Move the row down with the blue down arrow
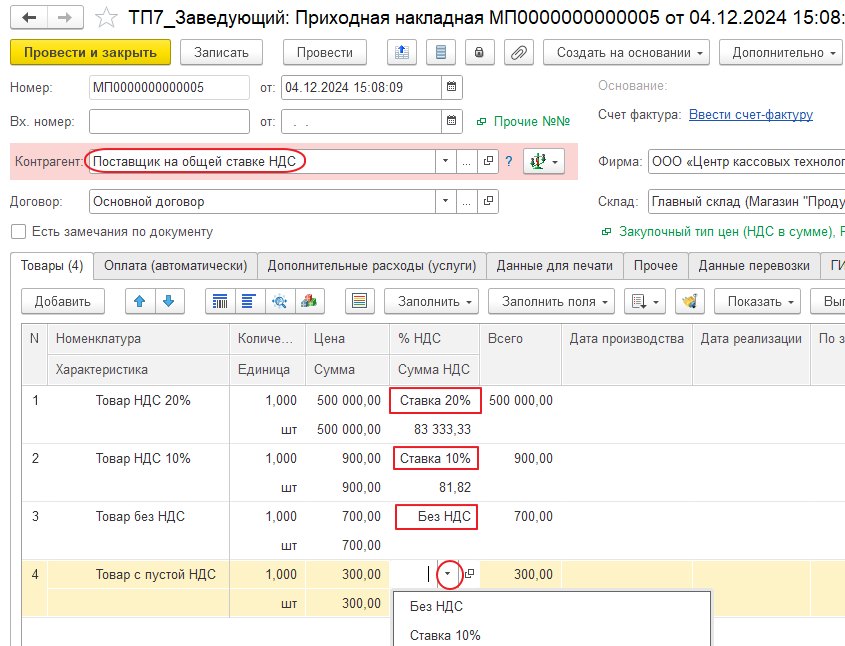The height and width of the screenshot is (646, 845). (x=169, y=301)
